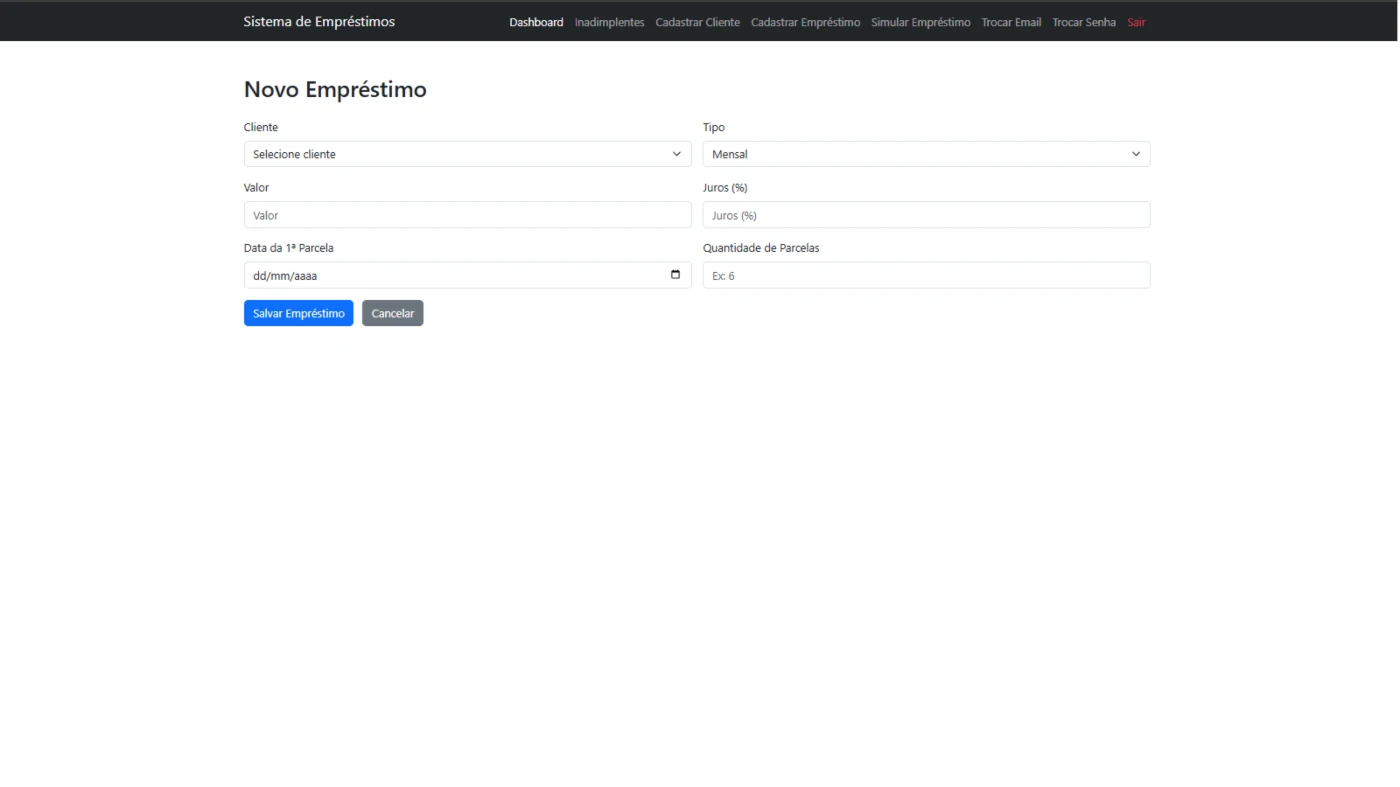Image resolution: width=1400 pixels, height=787 pixels.
Task: Open the date picker calendar icon
Action: click(x=675, y=275)
